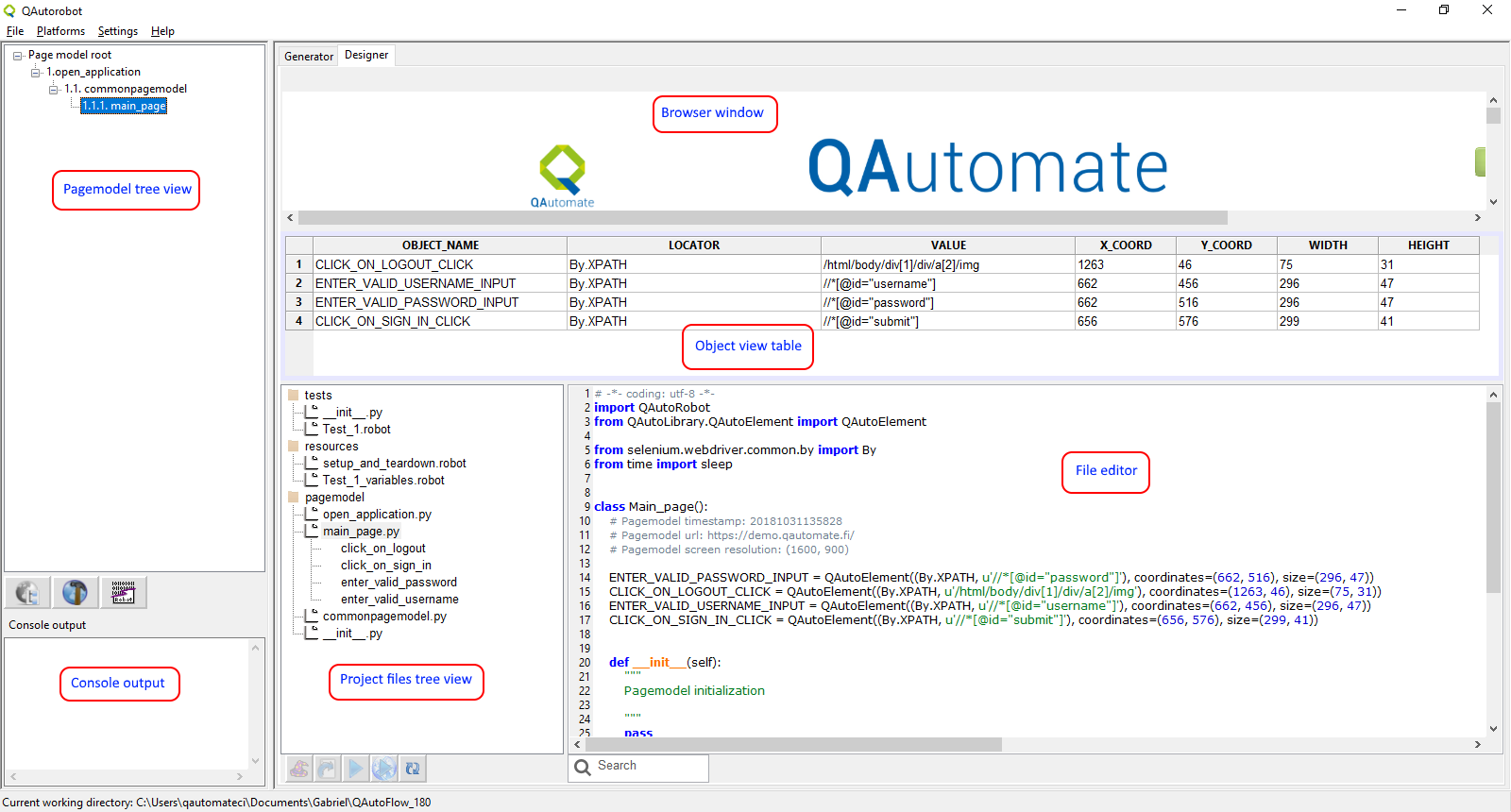Select Test_1.robot in project files

click(356, 430)
